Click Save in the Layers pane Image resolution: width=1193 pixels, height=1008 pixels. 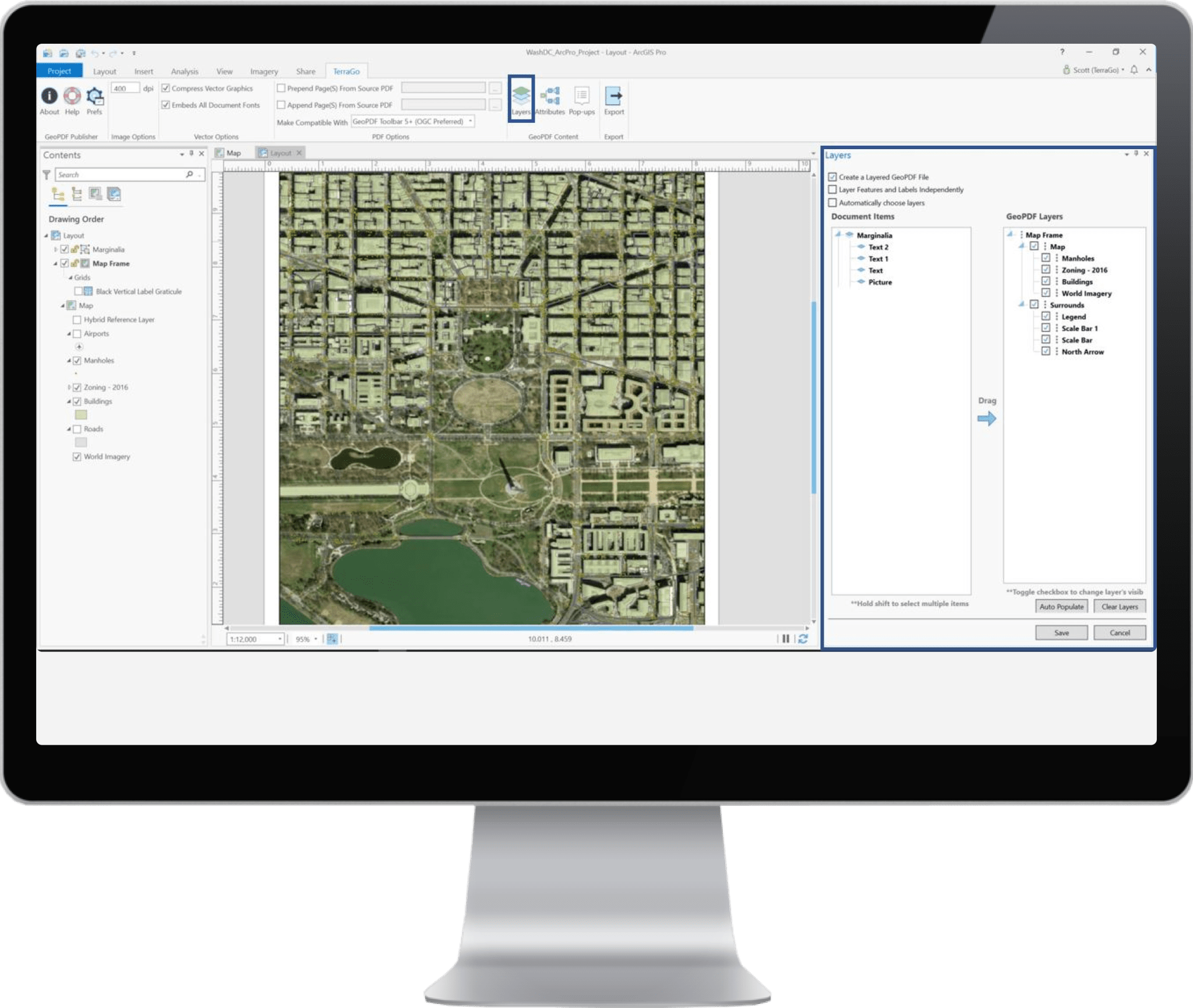tap(1061, 633)
